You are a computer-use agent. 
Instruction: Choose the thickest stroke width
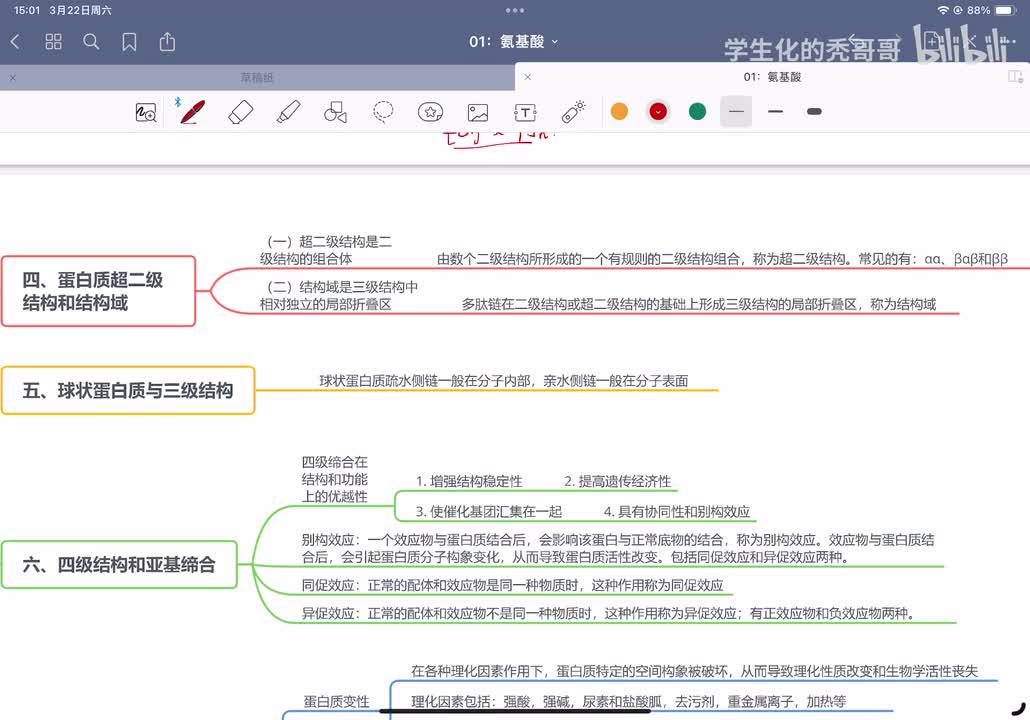point(814,111)
